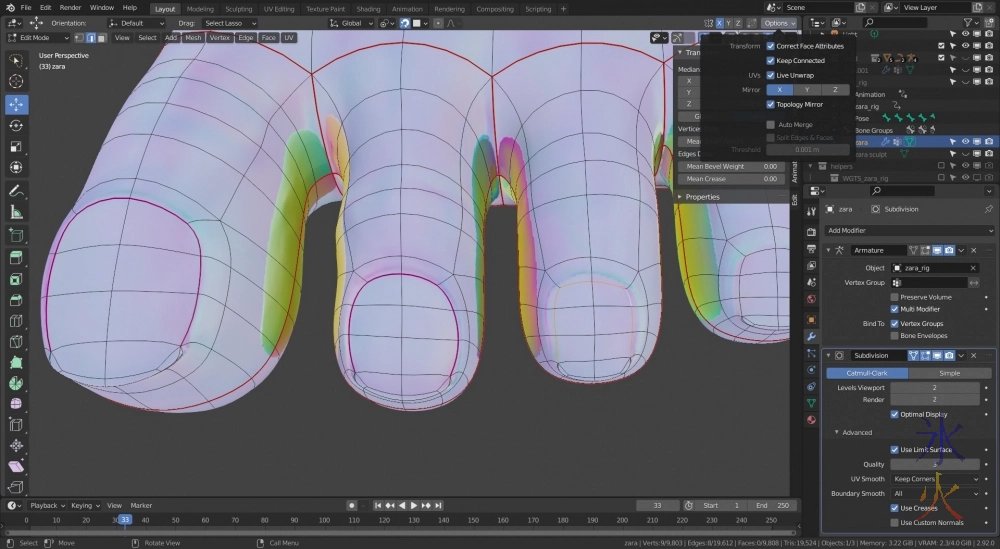Image resolution: width=1000 pixels, height=549 pixels.
Task: Enable Y axis in Mirror options
Action: [x=807, y=90]
